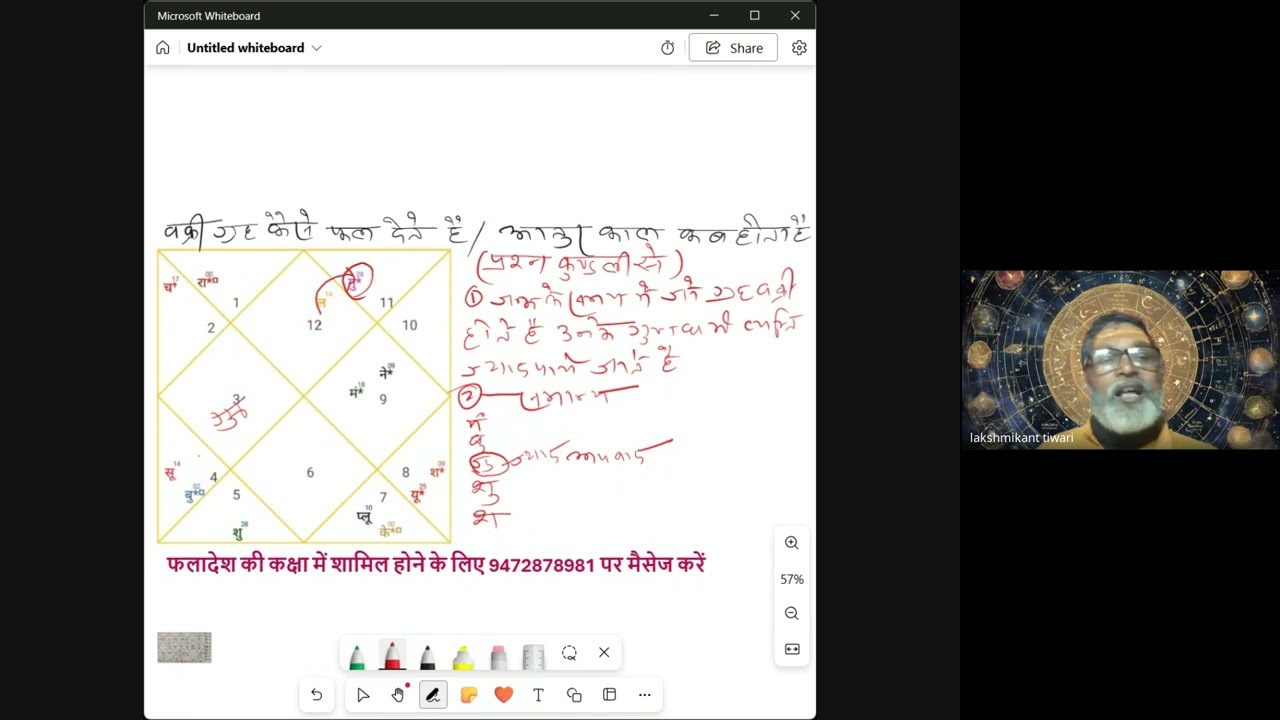Image resolution: width=1280 pixels, height=720 pixels.
Task: Maximize the Microsoft Whiteboard window
Action: pos(755,15)
